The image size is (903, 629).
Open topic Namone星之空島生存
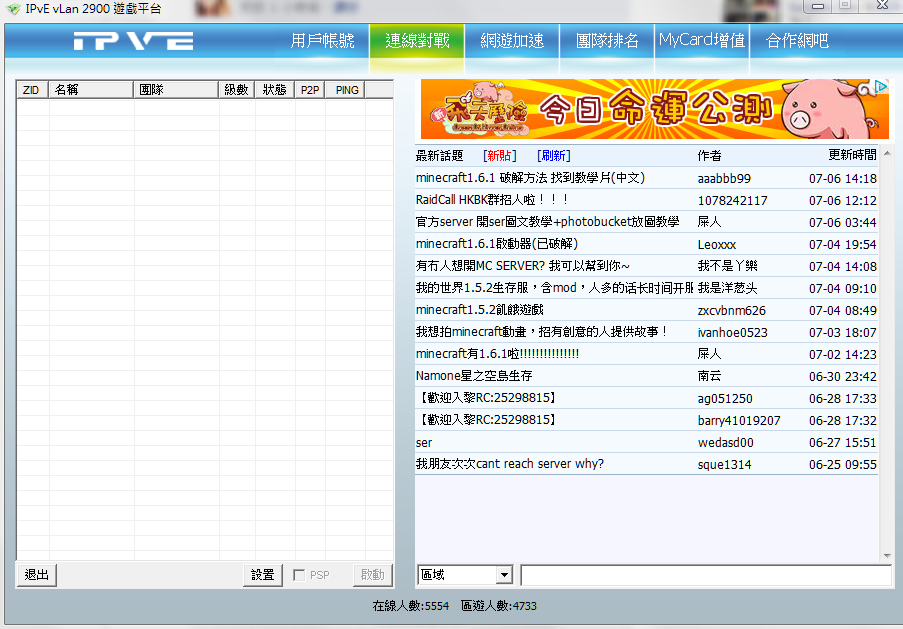point(474,376)
